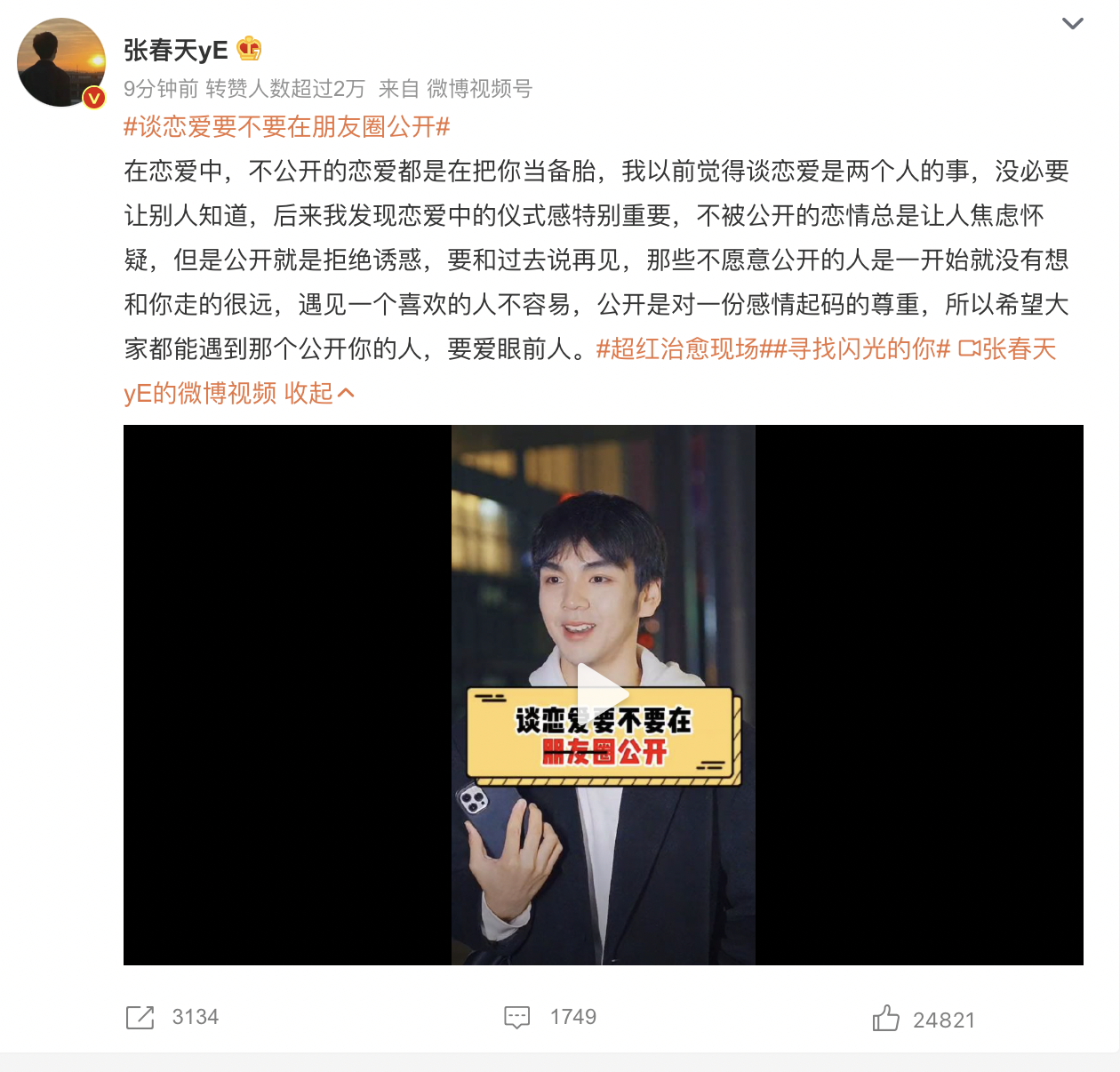
Task: Click the crown membership icon
Action: [249, 49]
